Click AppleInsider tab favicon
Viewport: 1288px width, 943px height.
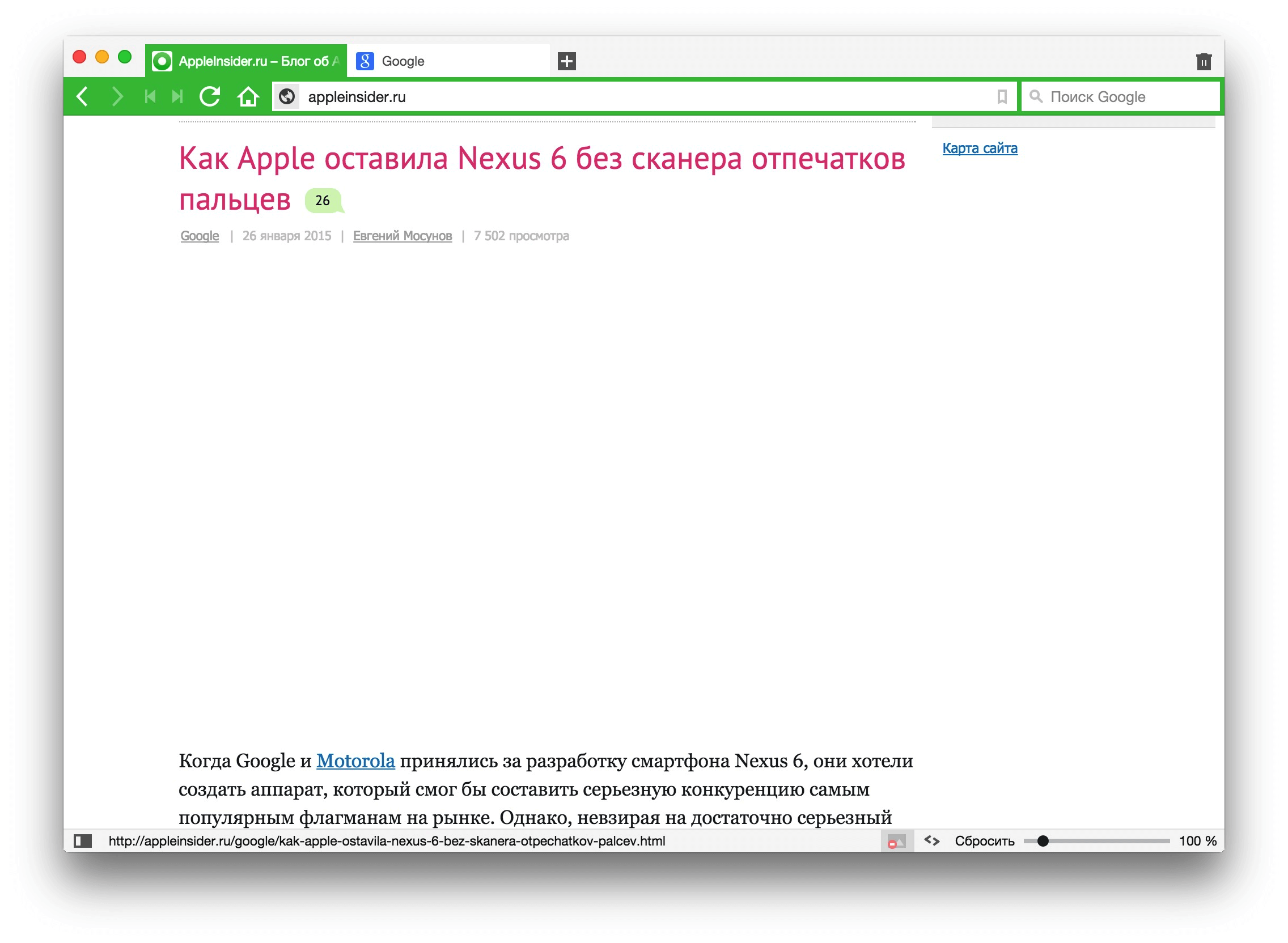(162, 61)
